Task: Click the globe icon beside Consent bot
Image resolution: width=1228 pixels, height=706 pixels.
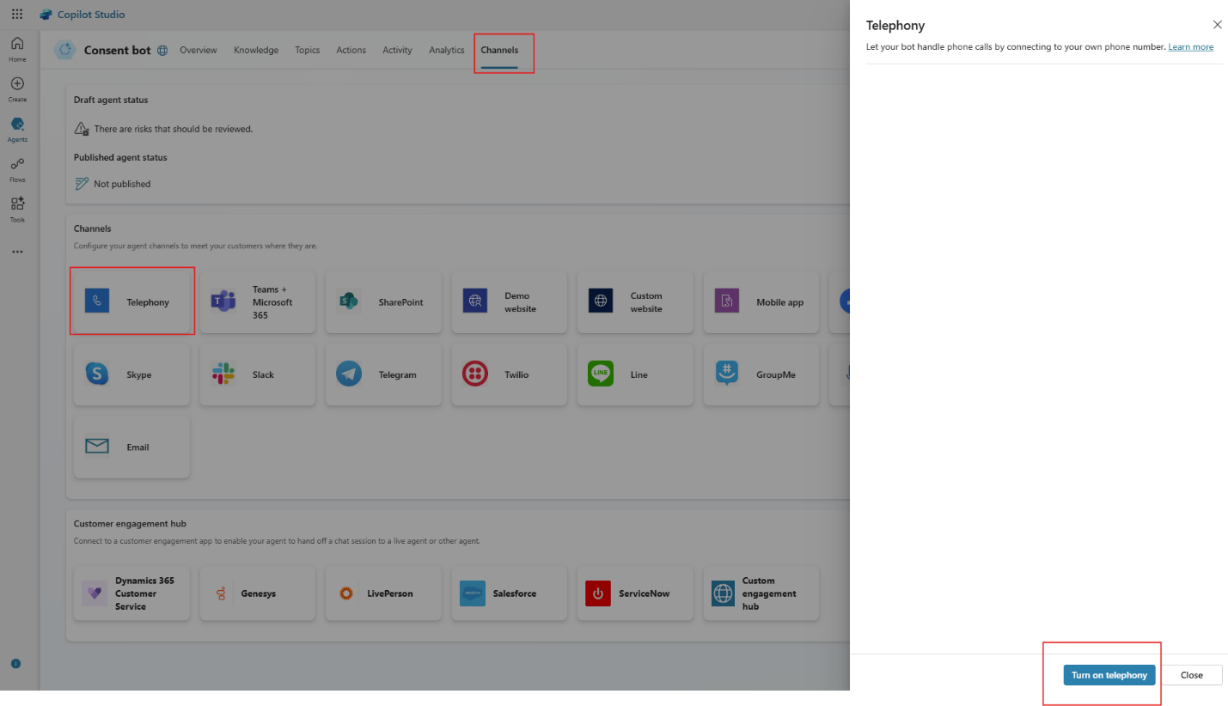Action: [162, 50]
